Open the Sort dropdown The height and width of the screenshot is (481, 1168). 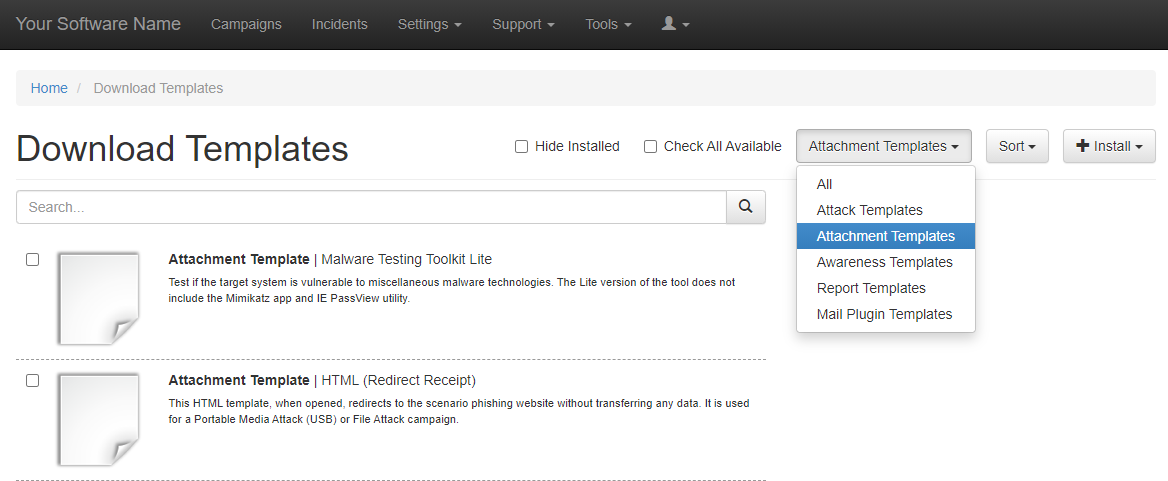[1016, 146]
